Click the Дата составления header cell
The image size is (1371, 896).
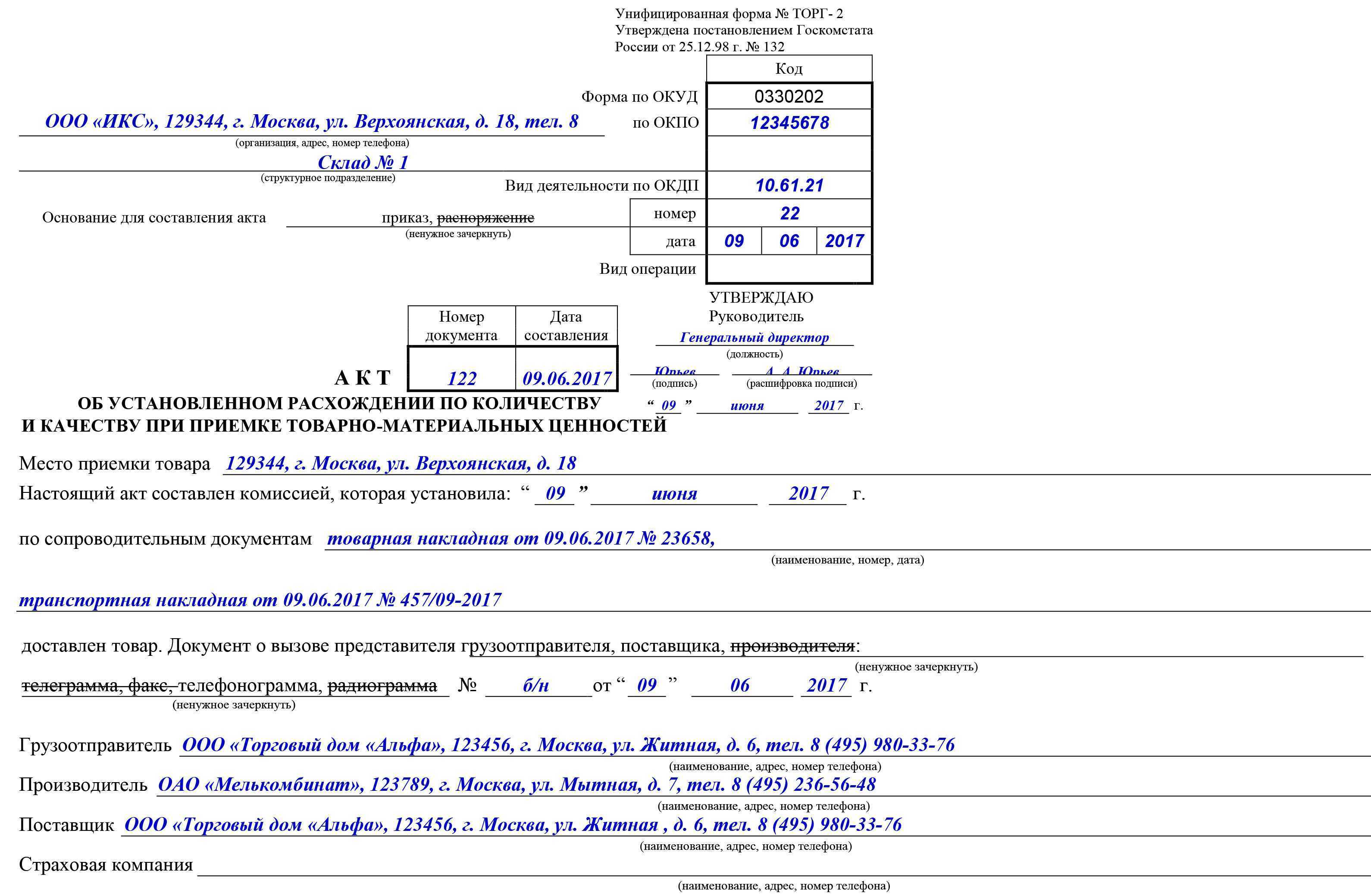point(566,326)
